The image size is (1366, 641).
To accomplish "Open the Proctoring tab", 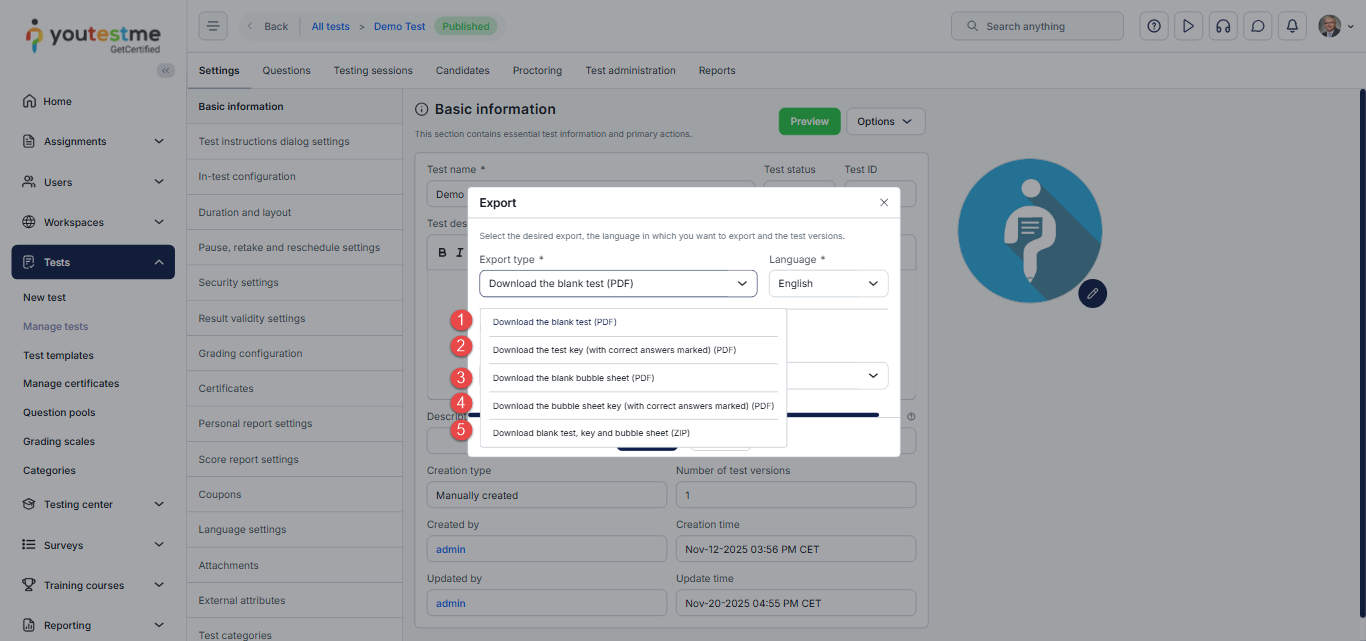I will 537,71.
